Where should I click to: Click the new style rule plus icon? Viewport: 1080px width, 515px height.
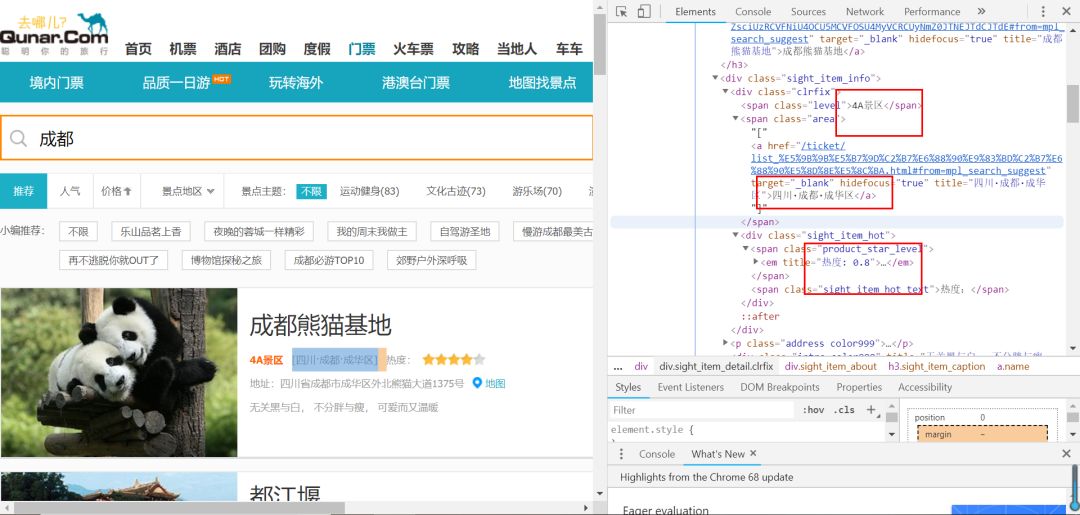click(x=871, y=409)
